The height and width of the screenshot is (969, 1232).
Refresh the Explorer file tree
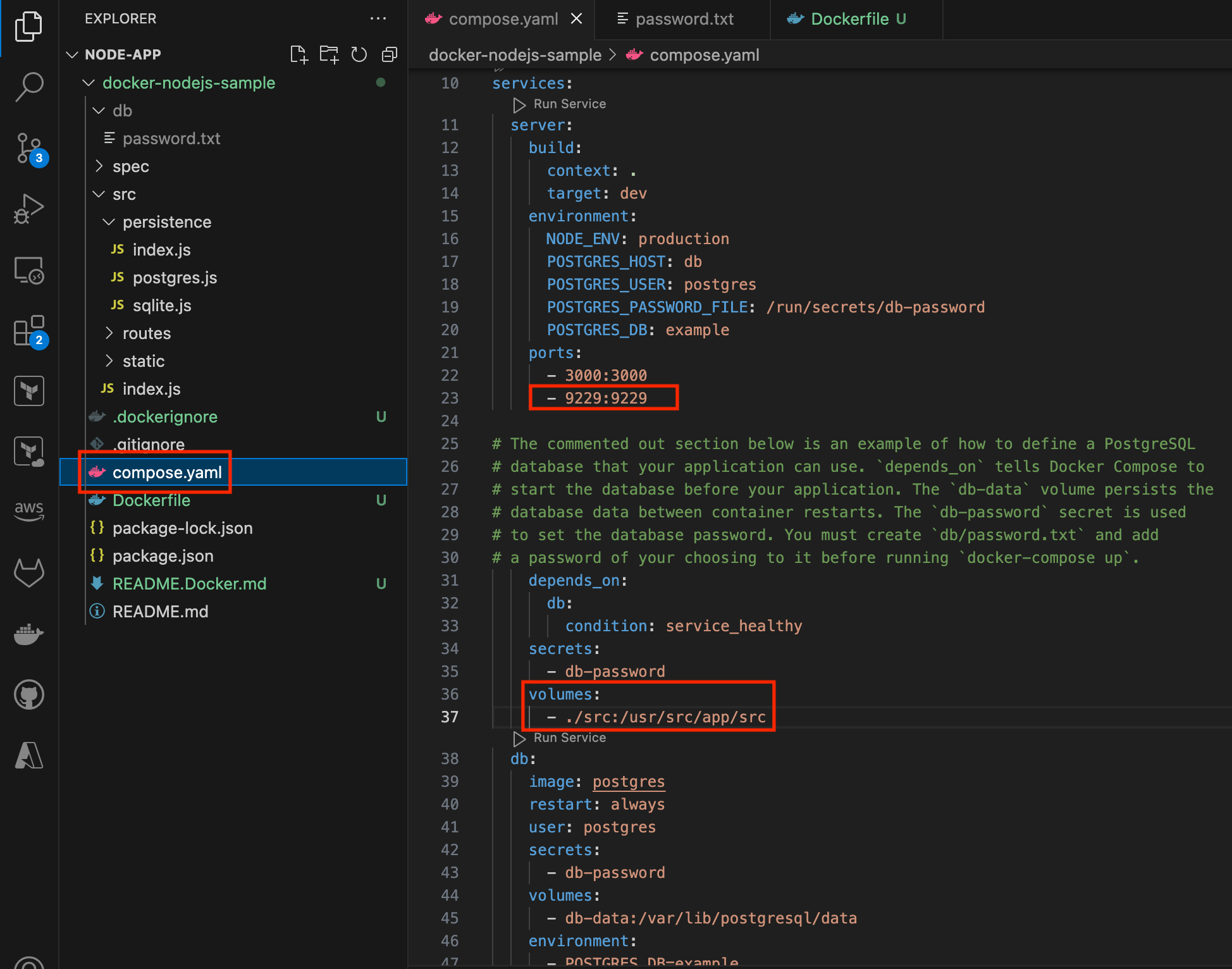click(359, 55)
